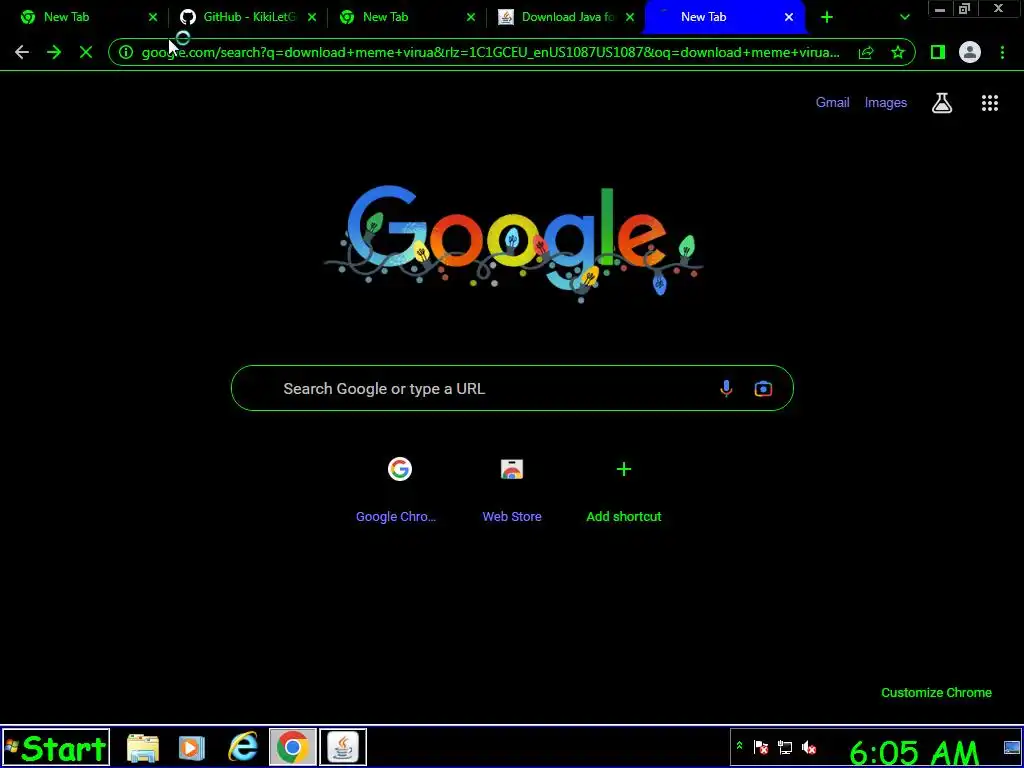Open site information icon in address bar
The height and width of the screenshot is (768, 1024).
click(126, 52)
